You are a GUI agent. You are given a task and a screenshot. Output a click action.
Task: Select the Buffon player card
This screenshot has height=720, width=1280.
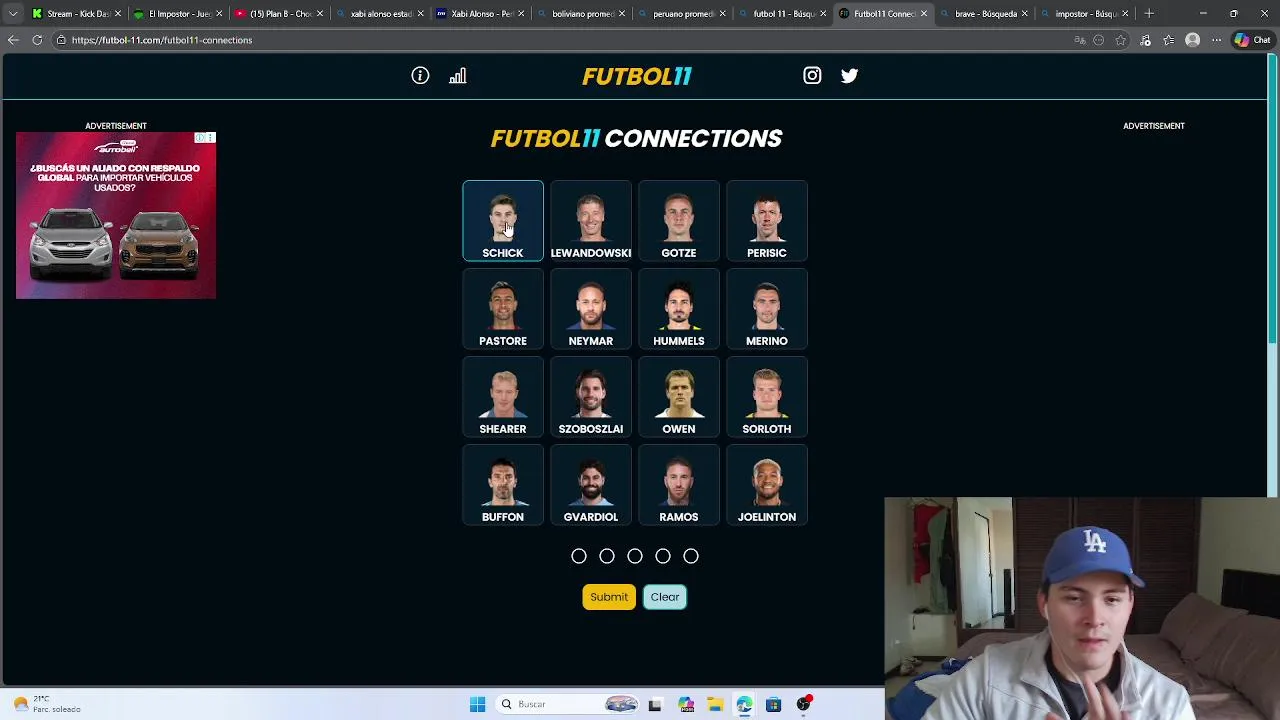(503, 485)
